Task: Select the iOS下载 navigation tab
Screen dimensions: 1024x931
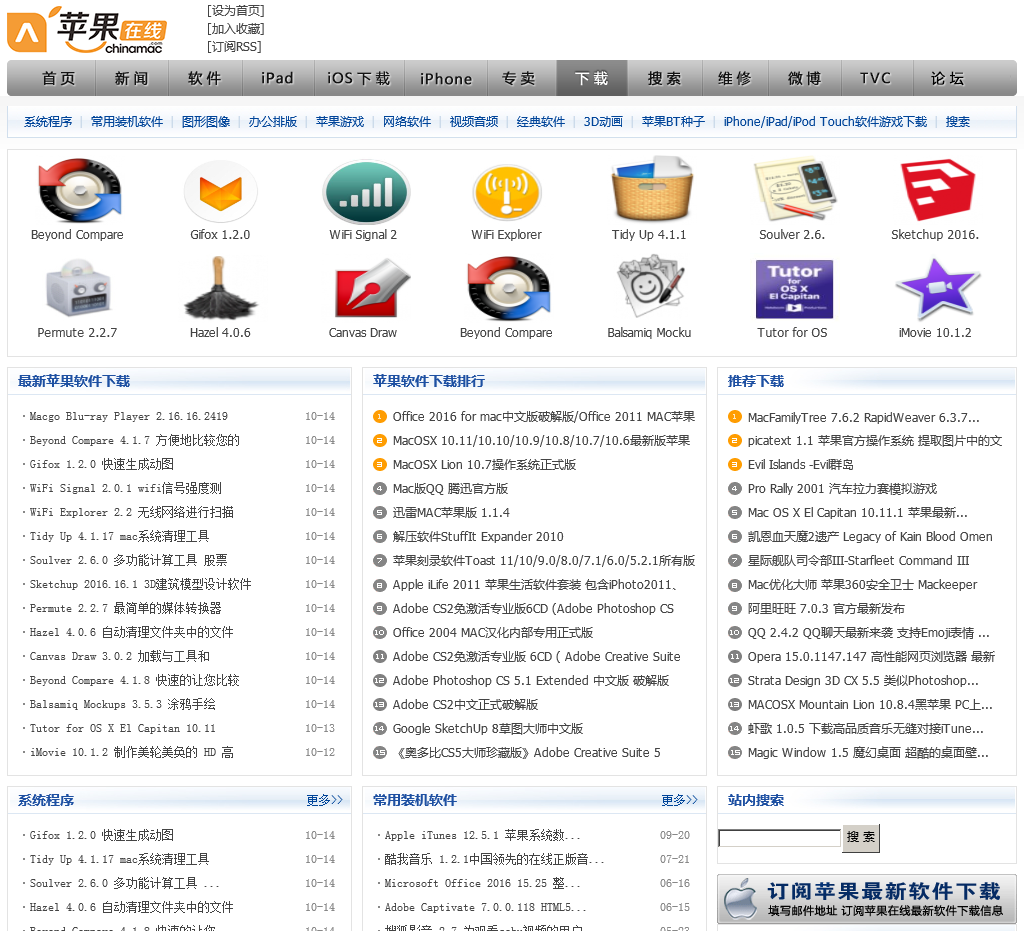Action: point(359,78)
